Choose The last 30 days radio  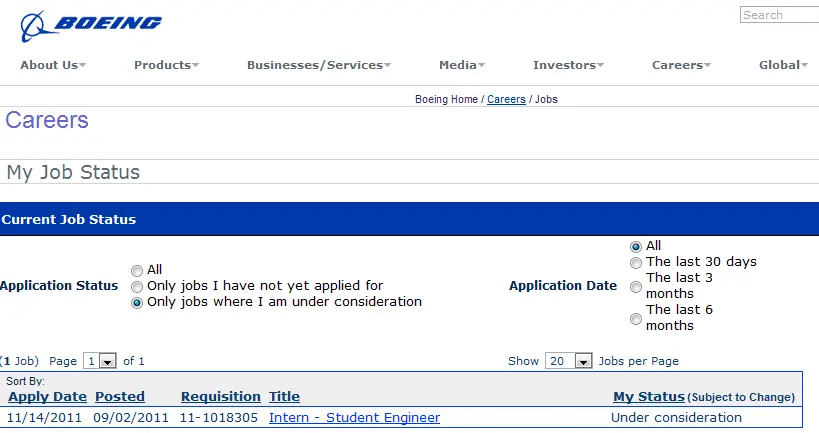(636, 263)
